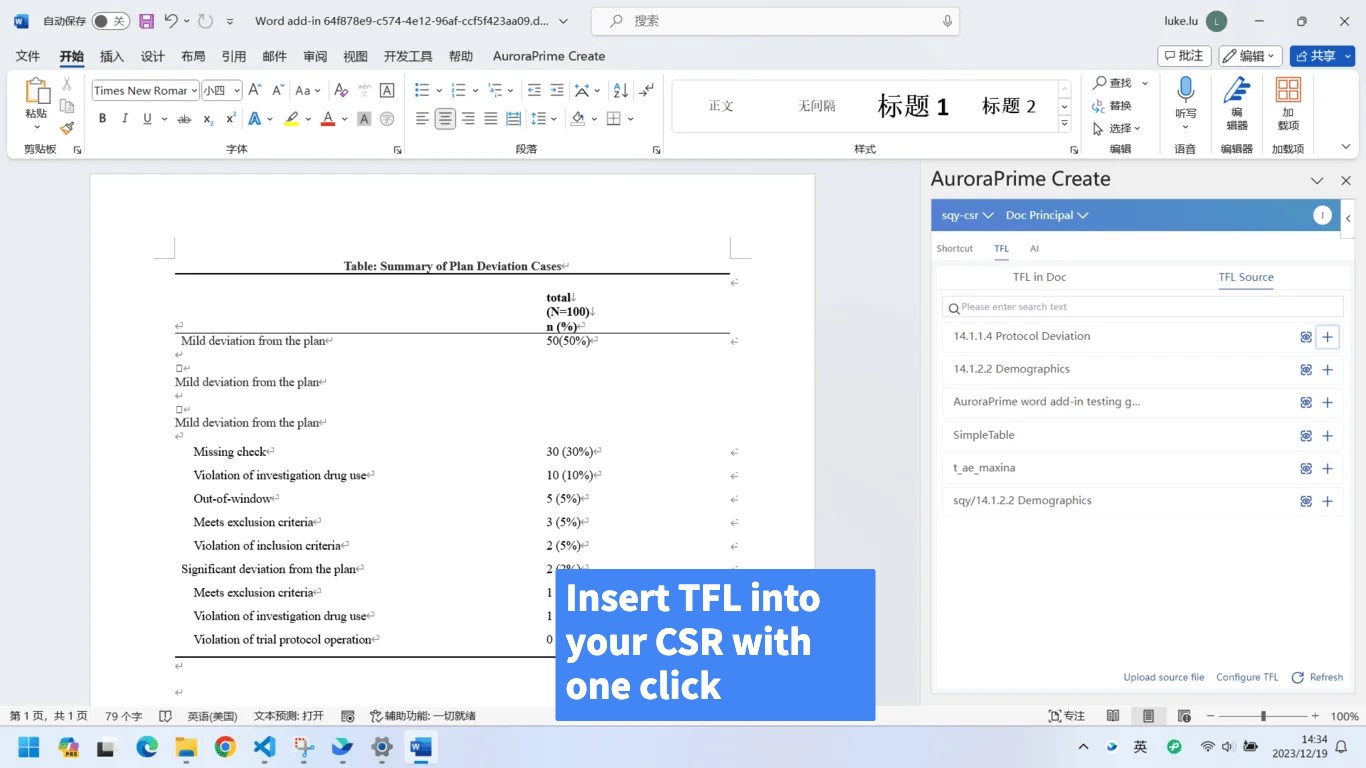
Task: Apply the Heading 1 (标题 1) style
Action: click(912, 106)
